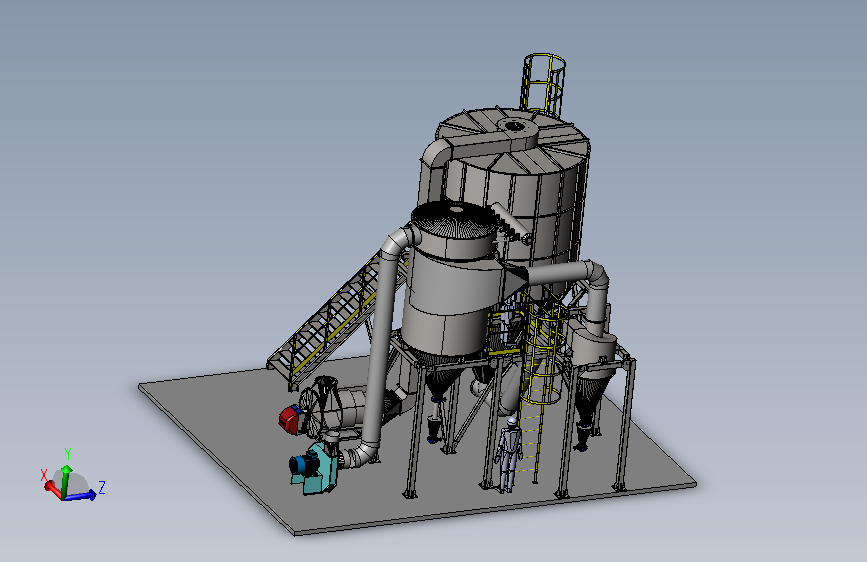Click the green Y axis arrow of triad
Viewport: 867px width, 562px height.
click(66, 480)
